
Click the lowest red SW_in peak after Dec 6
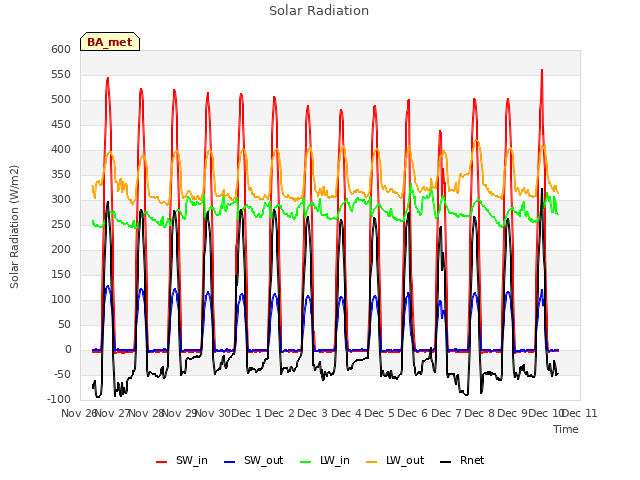[440, 131]
